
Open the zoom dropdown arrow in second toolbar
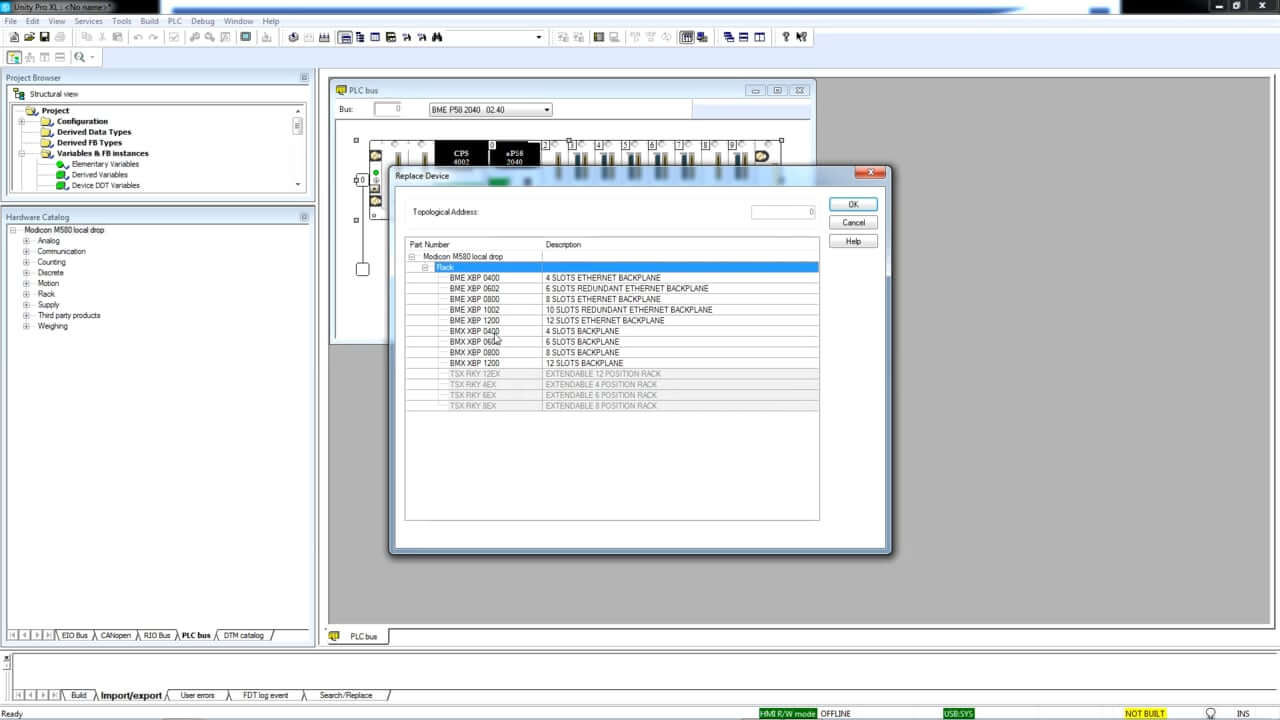pos(91,57)
